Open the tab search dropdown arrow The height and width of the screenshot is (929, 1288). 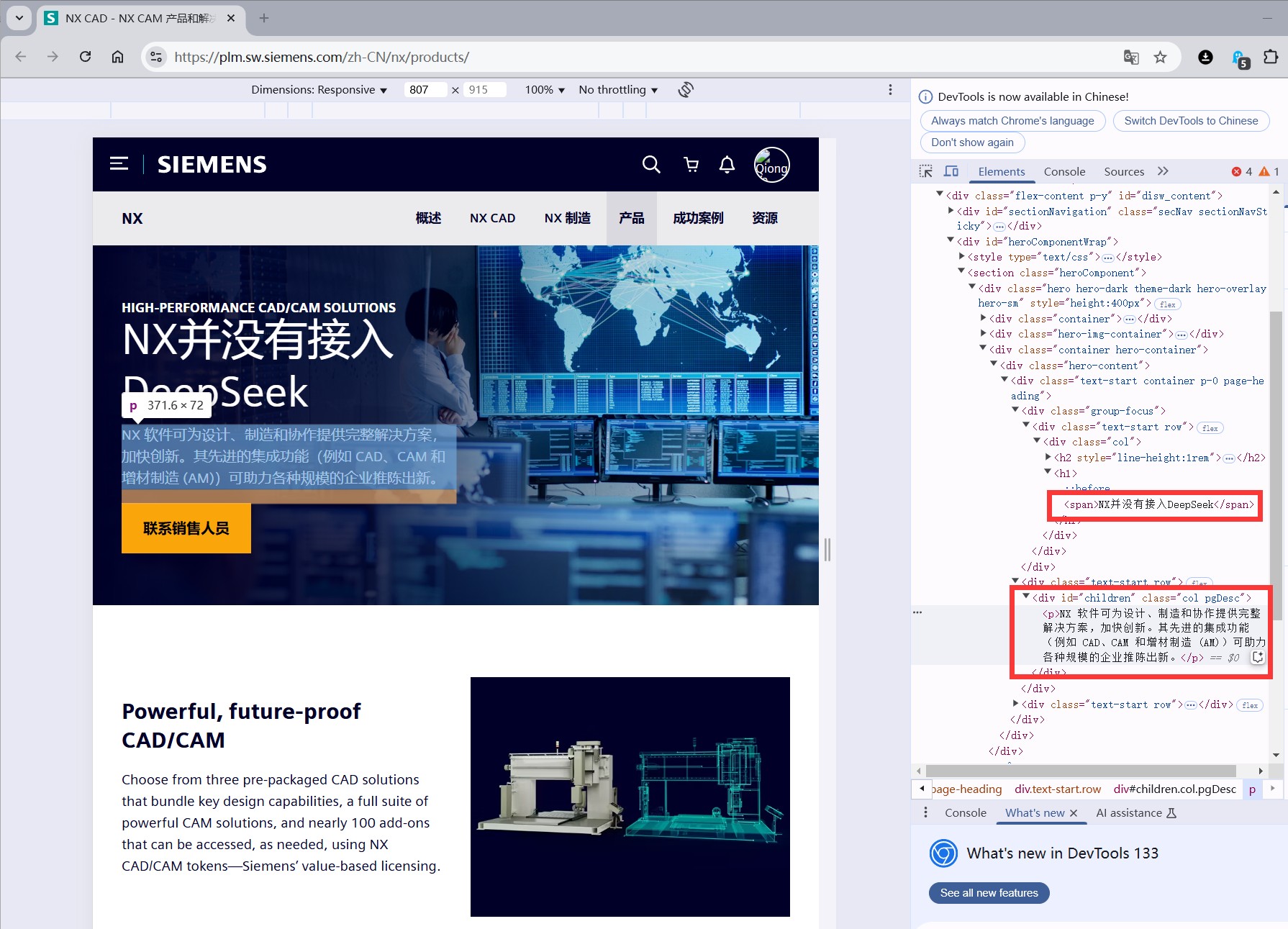click(19, 18)
